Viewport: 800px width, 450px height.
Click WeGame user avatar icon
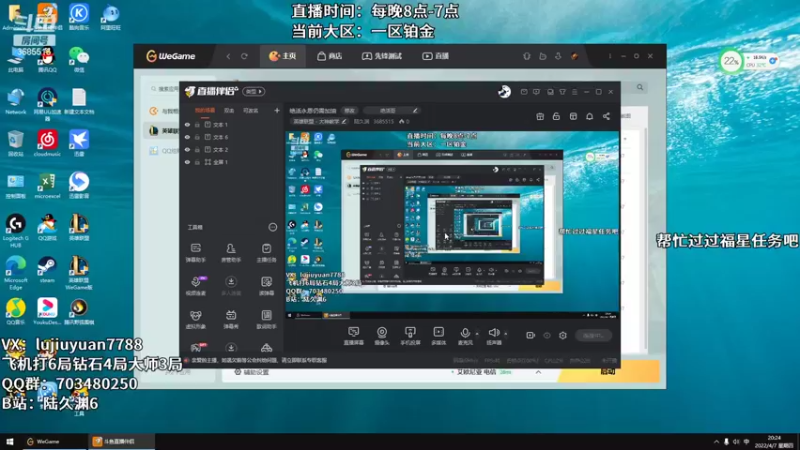pos(574,56)
